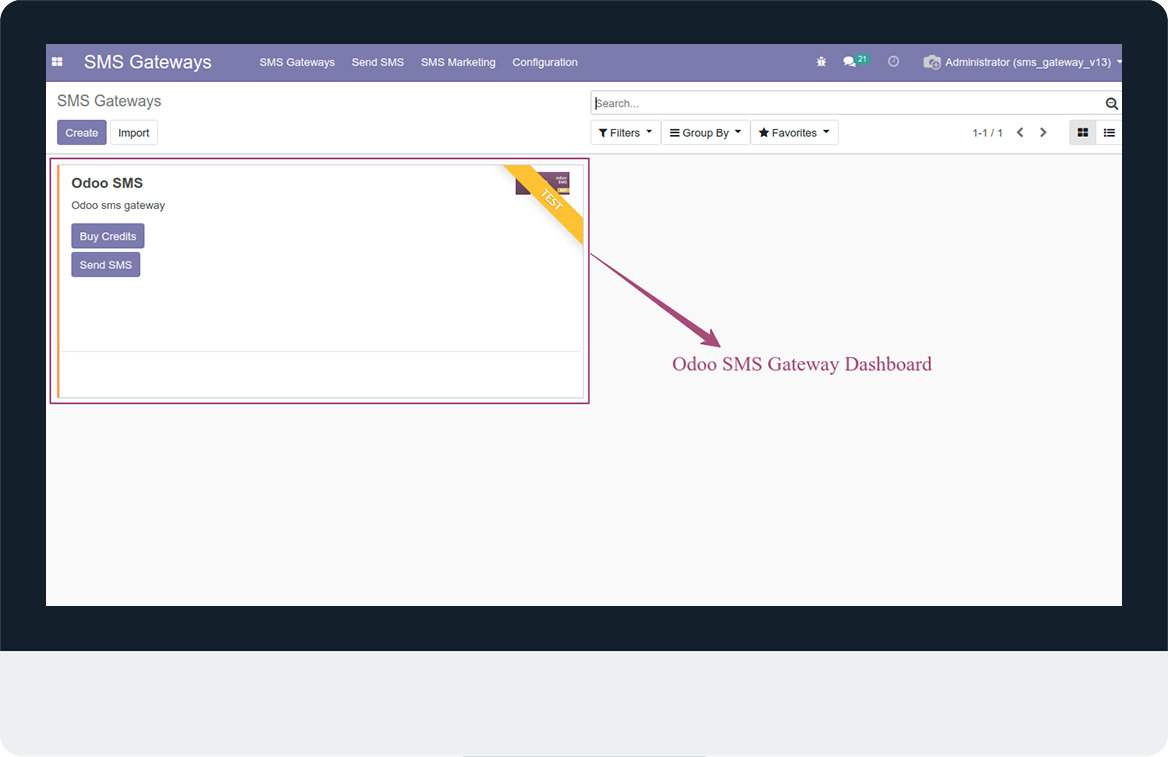Image resolution: width=1168 pixels, height=757 pixels.
Task: Click Buy Credits on Odoo SMS card
Action: tap(108, 236)
